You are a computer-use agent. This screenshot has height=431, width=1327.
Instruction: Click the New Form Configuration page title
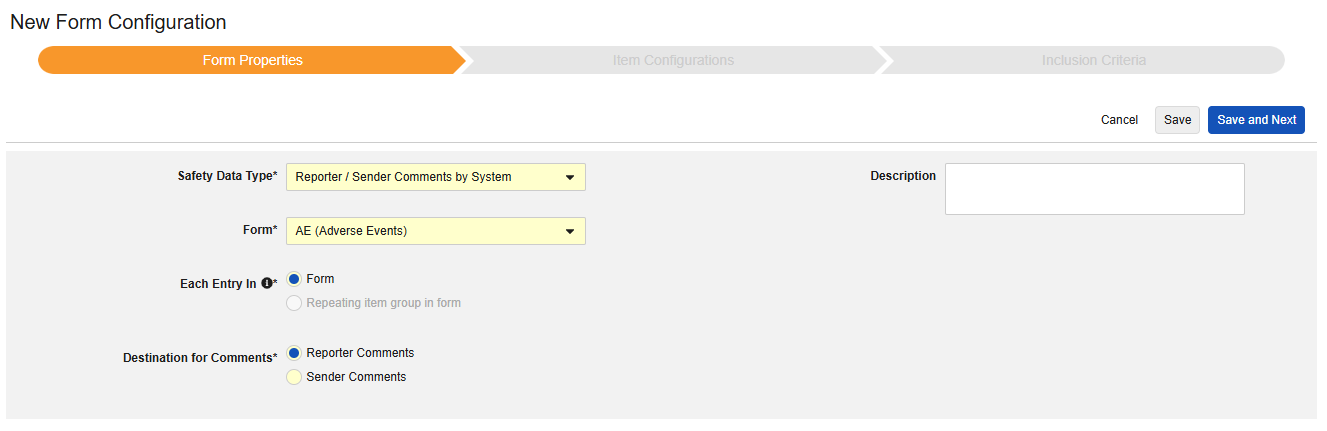(118, 22)
